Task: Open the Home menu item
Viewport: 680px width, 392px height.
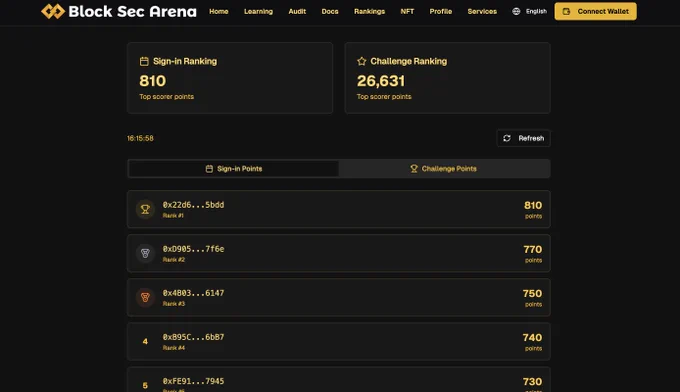Action: pyautogui.click(x=219, y=11)
